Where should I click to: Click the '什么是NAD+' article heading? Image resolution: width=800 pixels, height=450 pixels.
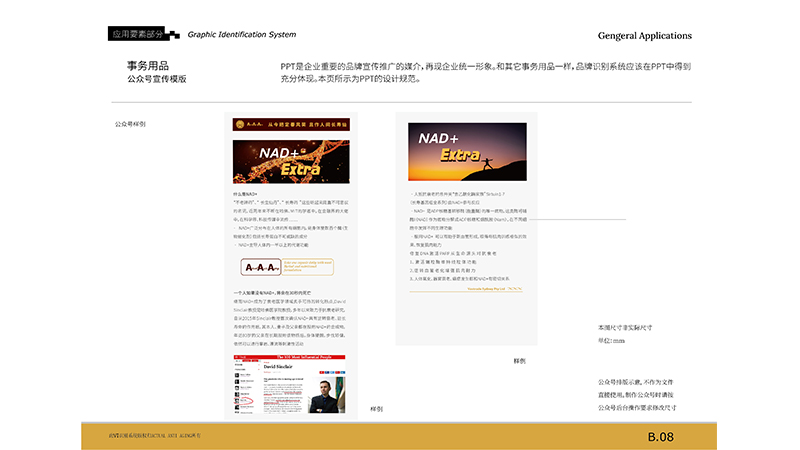pos(245,194)
